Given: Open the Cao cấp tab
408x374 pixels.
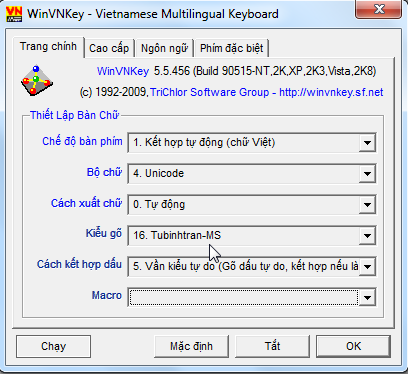Looking at the screenshot, I should click(x=109, y=48).
